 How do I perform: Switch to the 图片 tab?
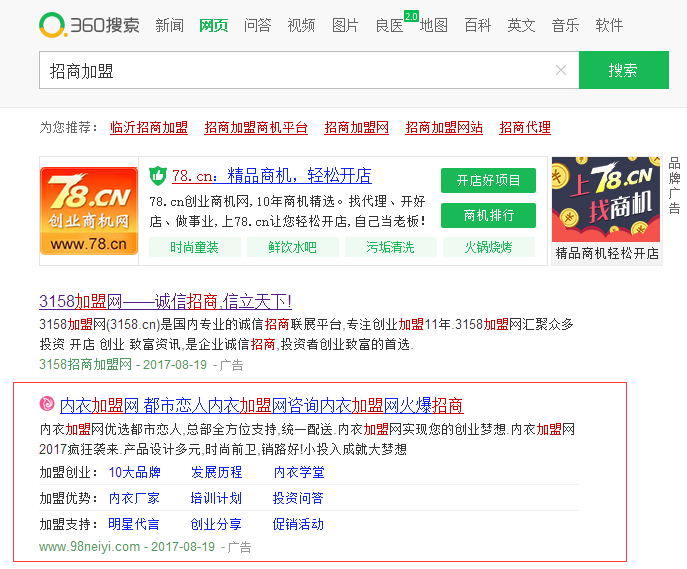(345, 25)
